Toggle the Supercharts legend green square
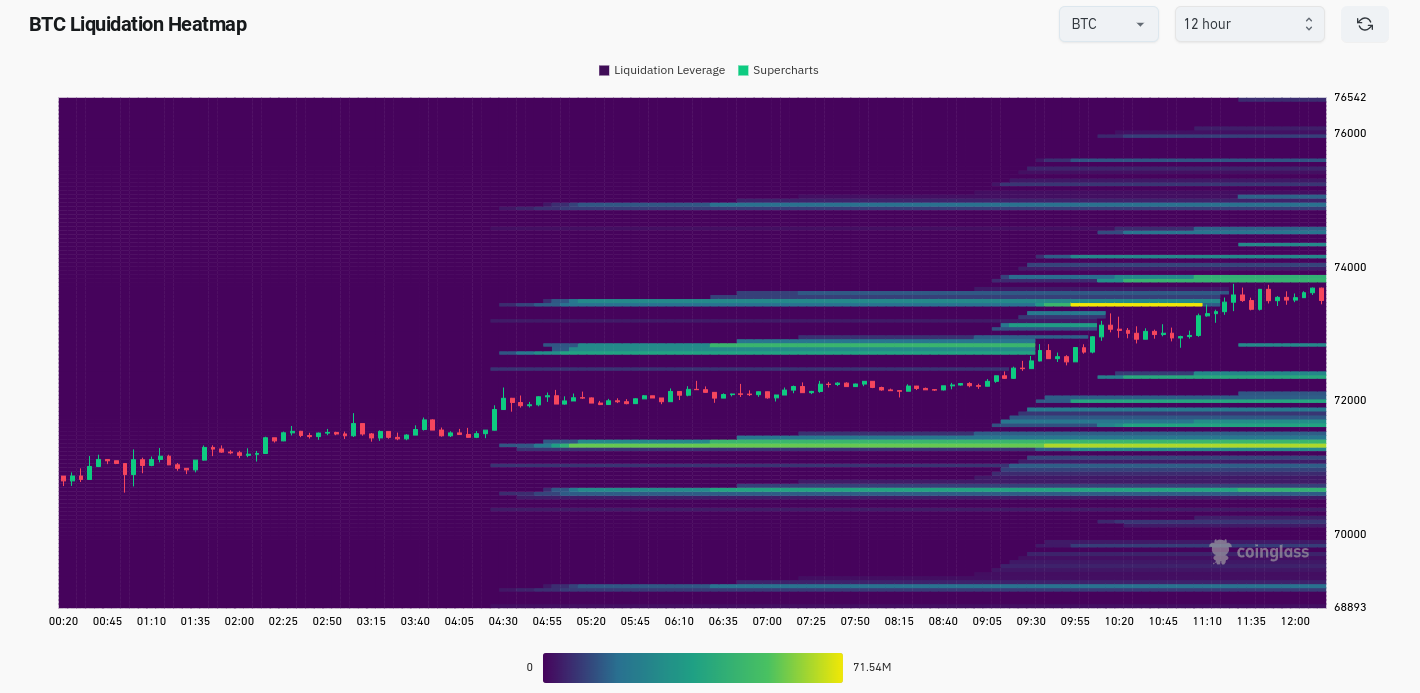1420x693 pixels. (x=743, y=70)
